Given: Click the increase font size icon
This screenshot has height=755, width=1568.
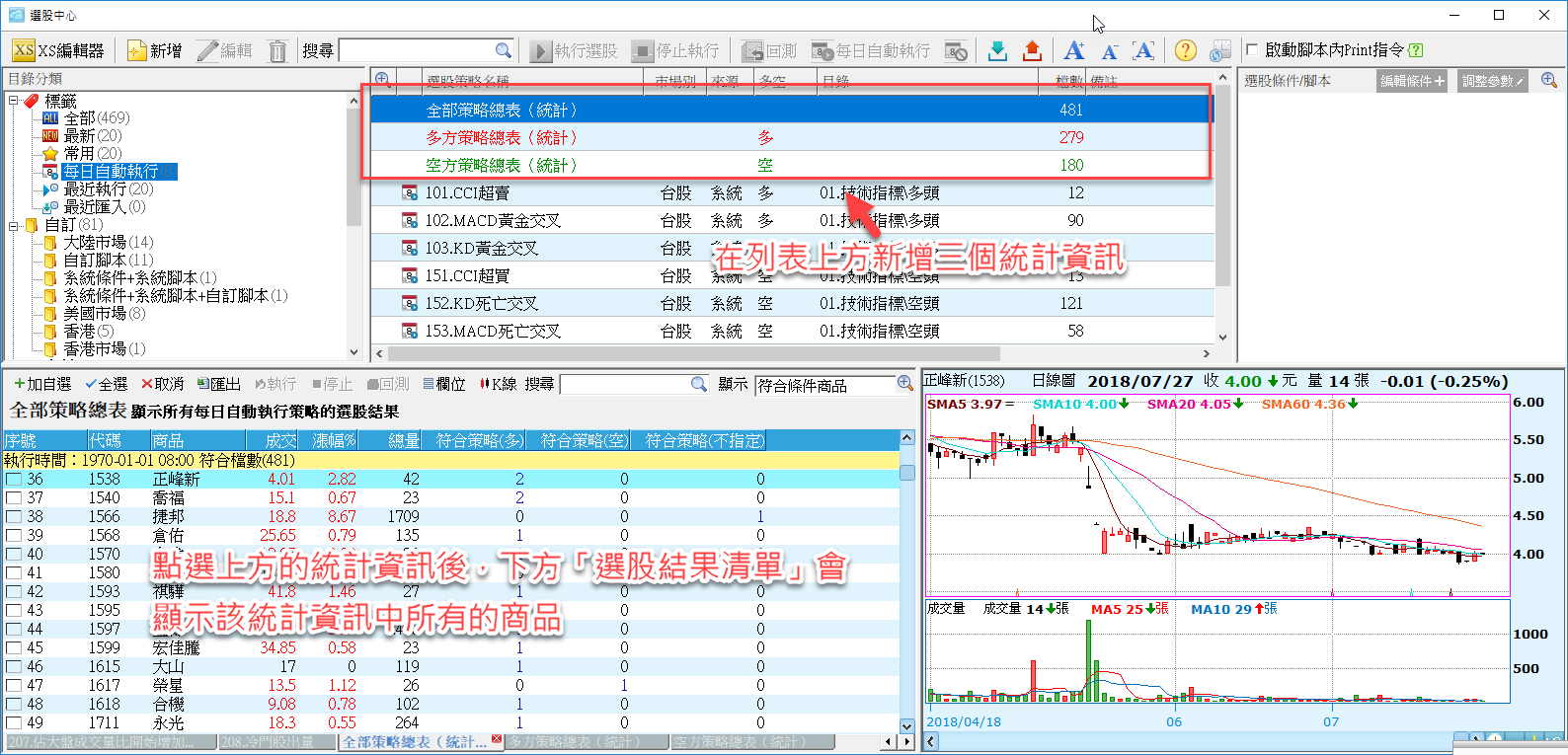Looking at the screenshot, I should [1074, 50].
